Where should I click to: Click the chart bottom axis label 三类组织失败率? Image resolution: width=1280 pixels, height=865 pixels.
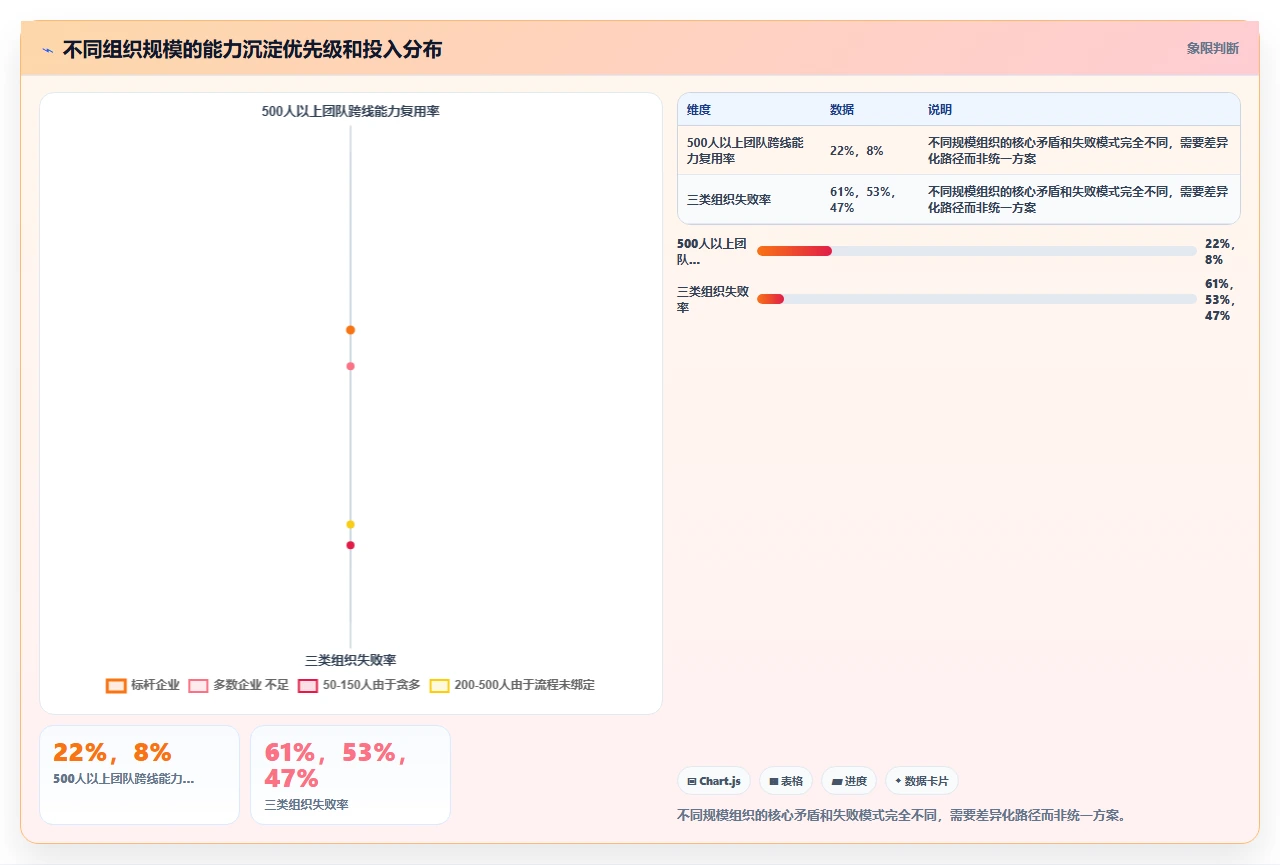350,660
